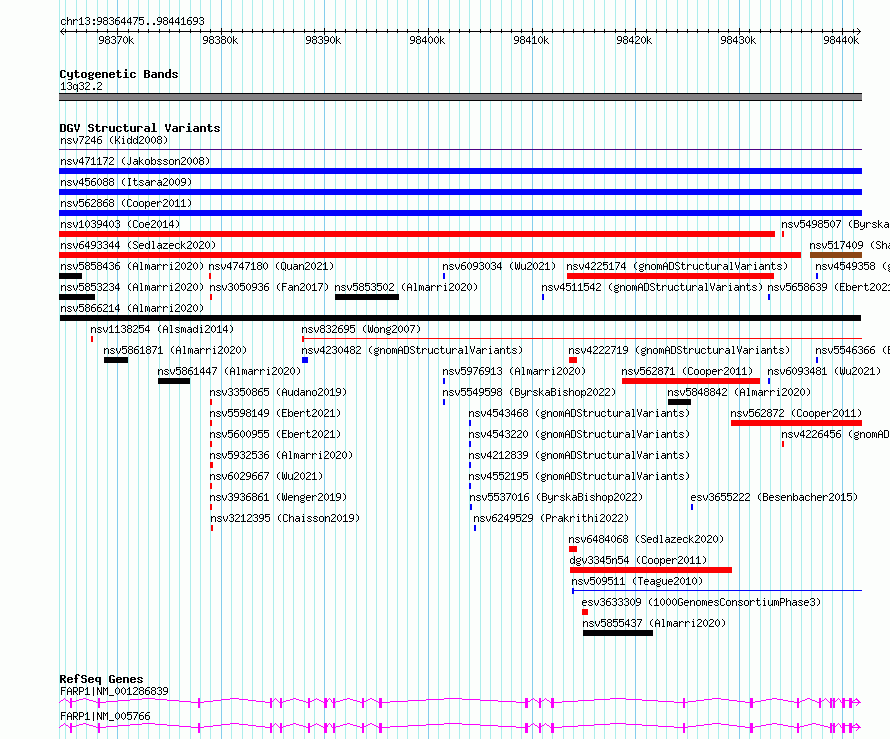Select nsv6484068 (Sedlazeck2020) label

646,539
